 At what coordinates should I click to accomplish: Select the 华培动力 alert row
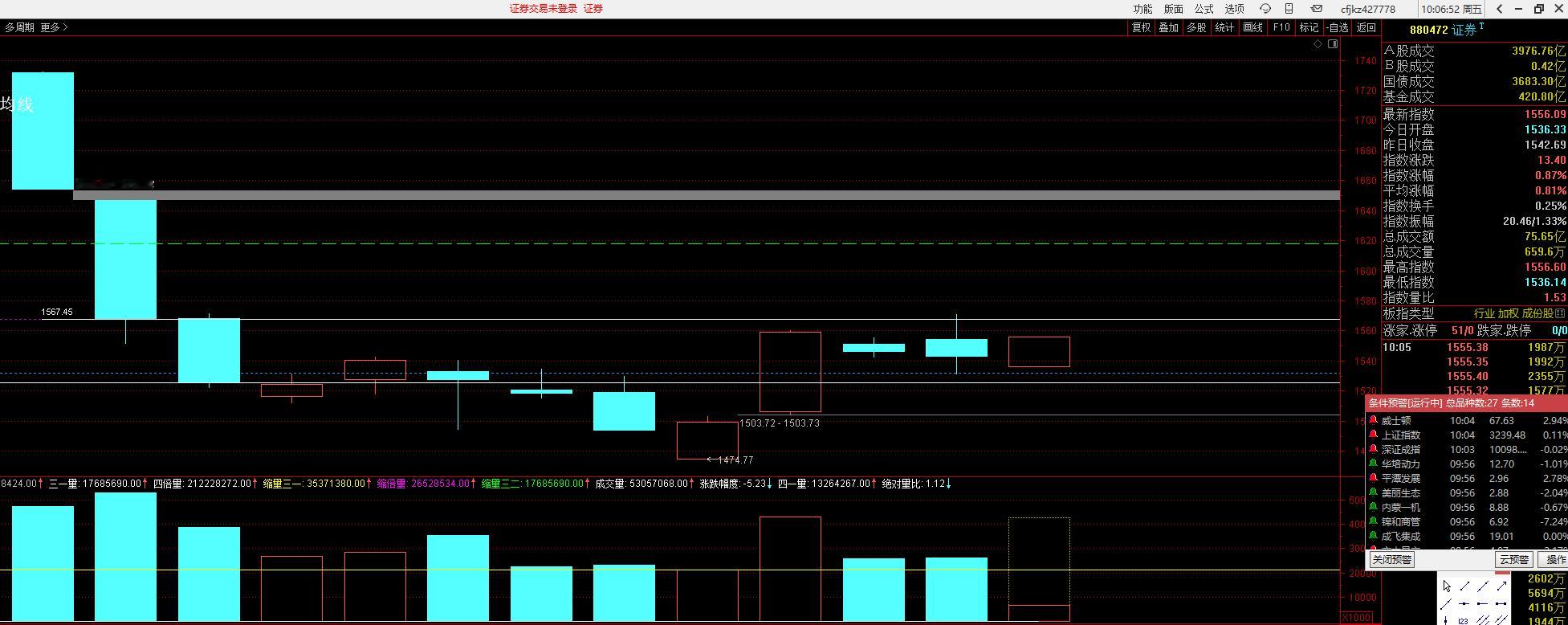(1467, 464)
